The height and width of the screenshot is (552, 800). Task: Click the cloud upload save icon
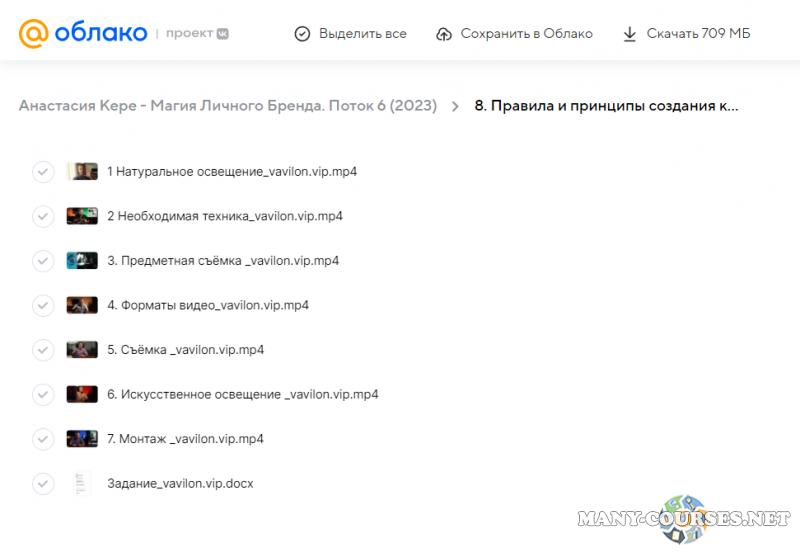click(444, 34)
